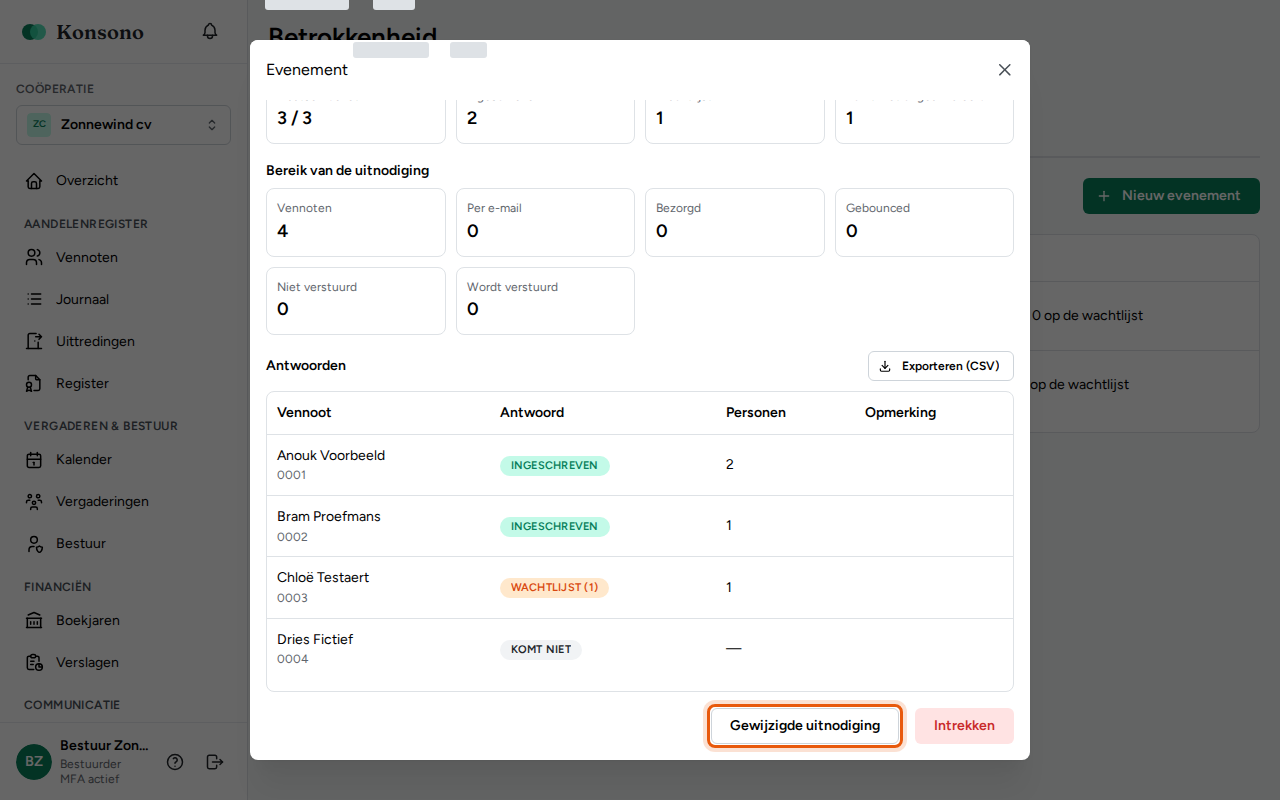
Task: Click the Overzicht home icon
Action: coord(34,181)
